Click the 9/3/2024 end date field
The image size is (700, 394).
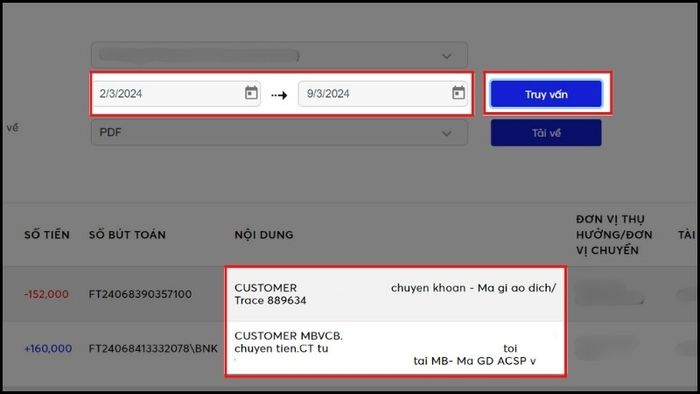coord(383,94)
